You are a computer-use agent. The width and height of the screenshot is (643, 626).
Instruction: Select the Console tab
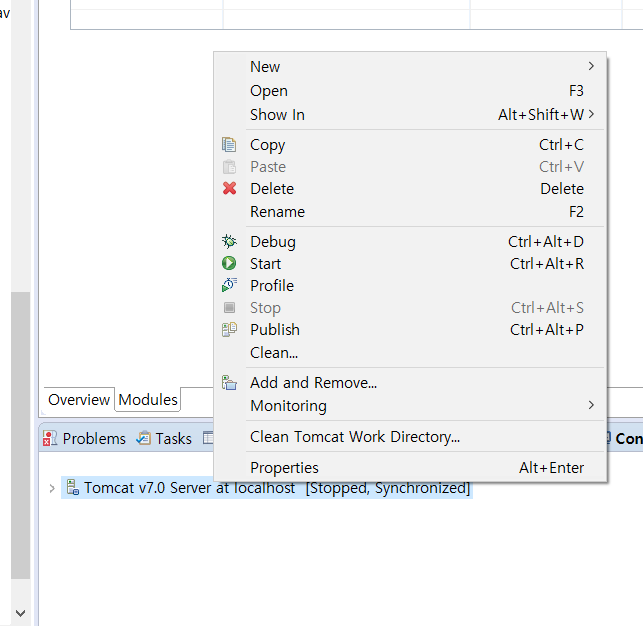[625, 439]
